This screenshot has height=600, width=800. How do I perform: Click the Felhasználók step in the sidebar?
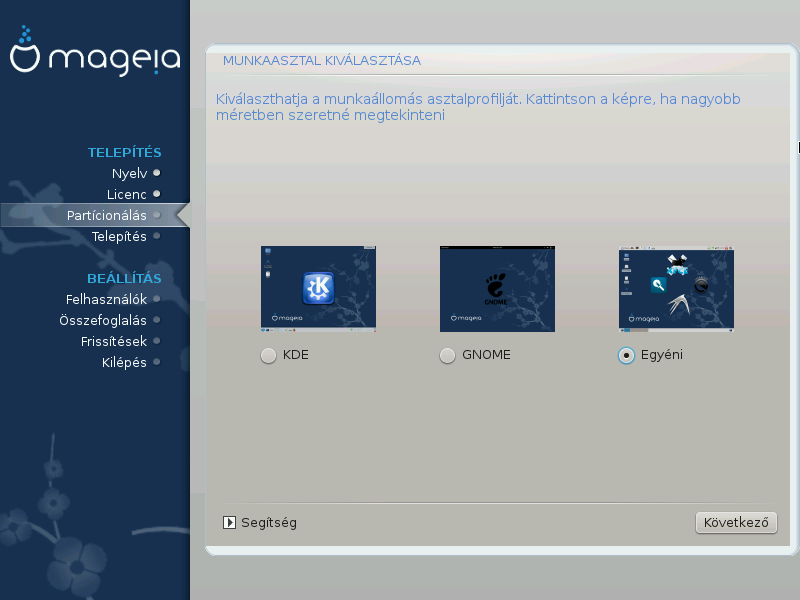click(107, 299)
